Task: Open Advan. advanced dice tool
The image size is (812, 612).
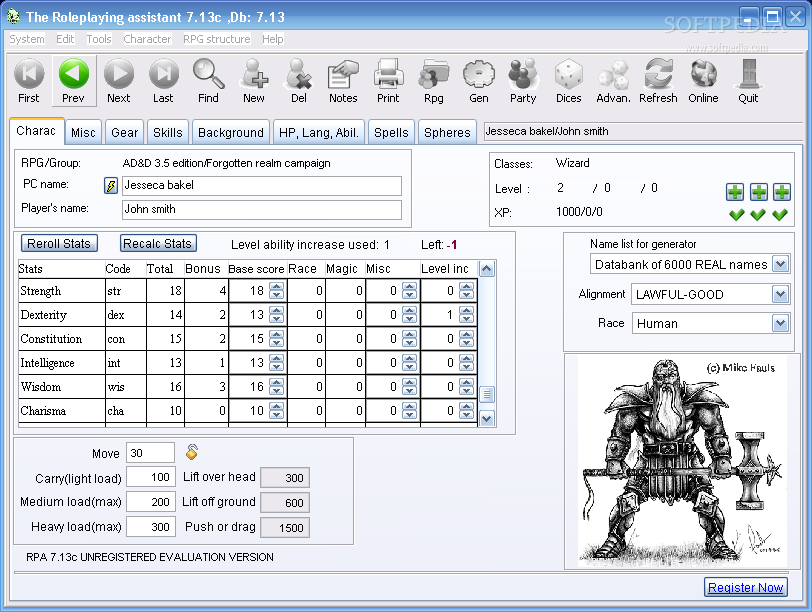Action: coord(613,81)
